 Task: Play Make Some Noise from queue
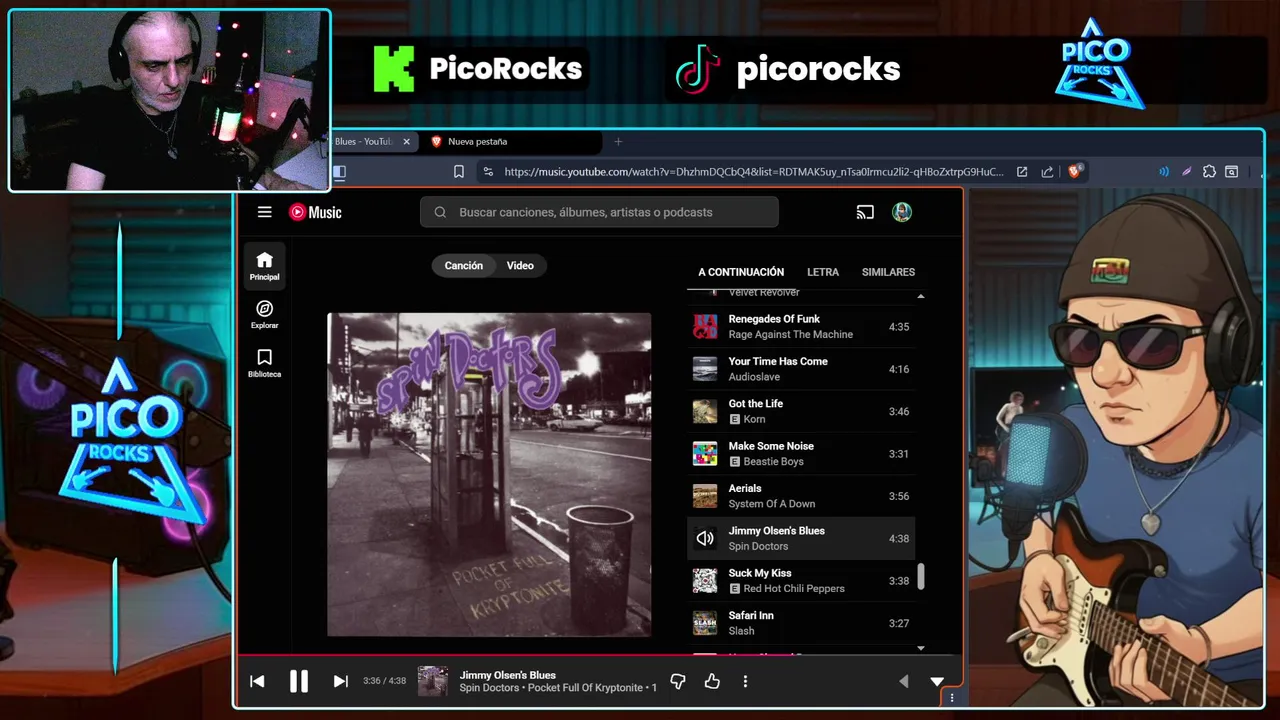point(801,454)
